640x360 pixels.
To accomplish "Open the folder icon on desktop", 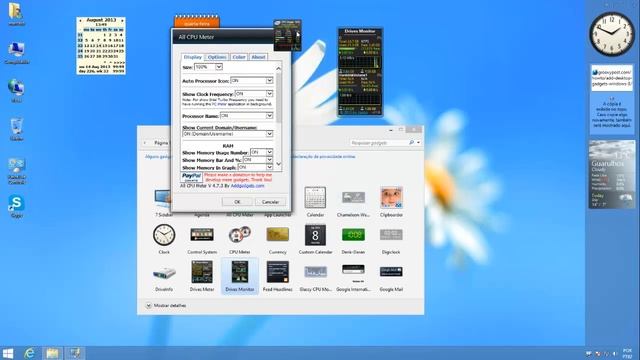I will tap(16, 14).
